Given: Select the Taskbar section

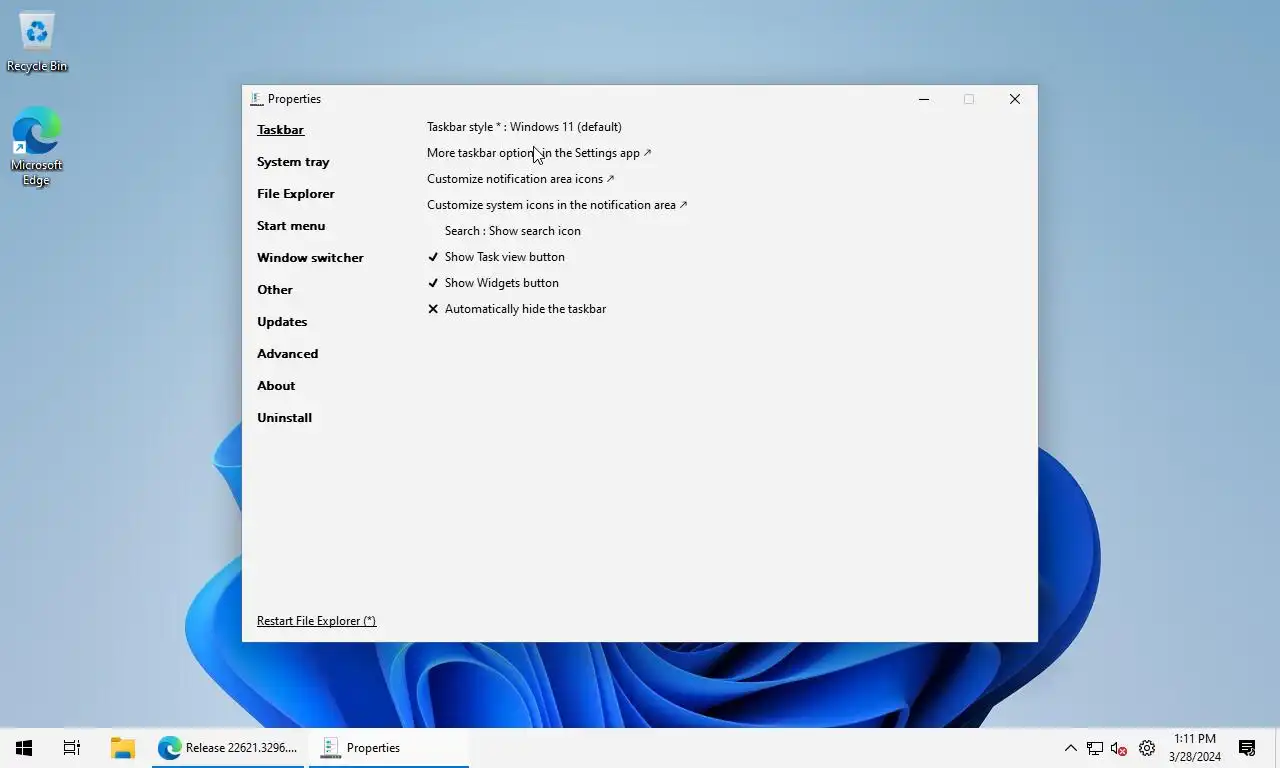Looking at the screenshot, I should click(x=280, y=130).
